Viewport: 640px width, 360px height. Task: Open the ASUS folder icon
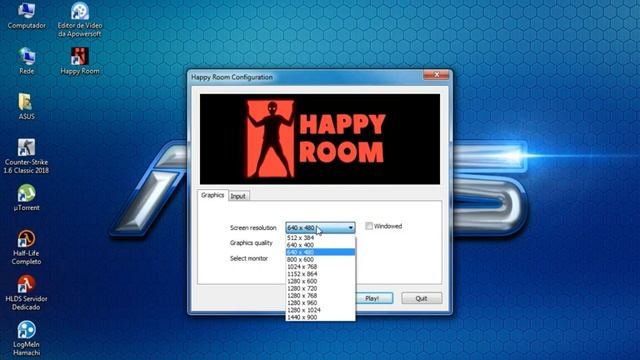pyautogui.click(x=26, y=107)
